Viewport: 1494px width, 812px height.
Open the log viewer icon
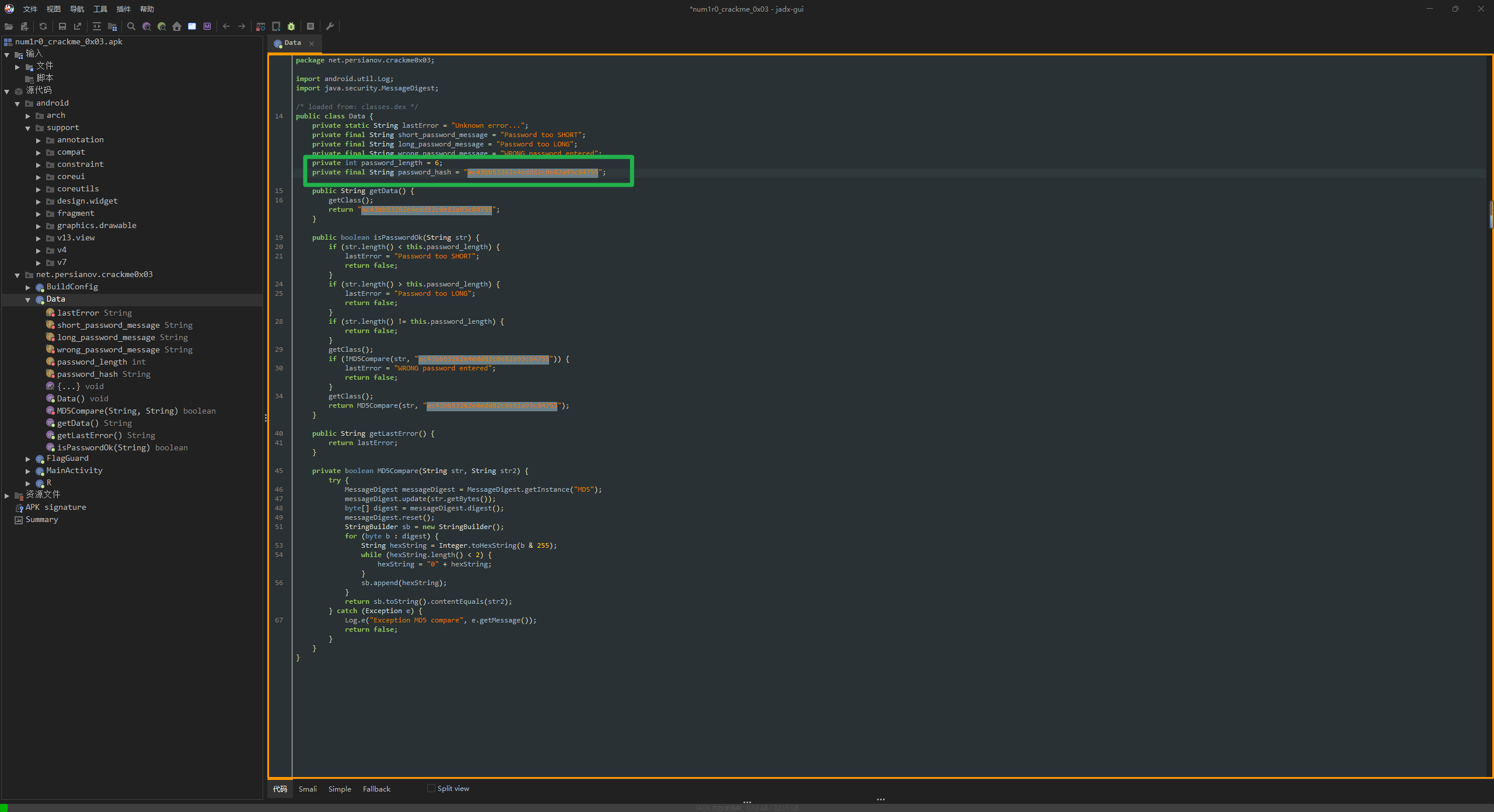[x=310, y=26]
